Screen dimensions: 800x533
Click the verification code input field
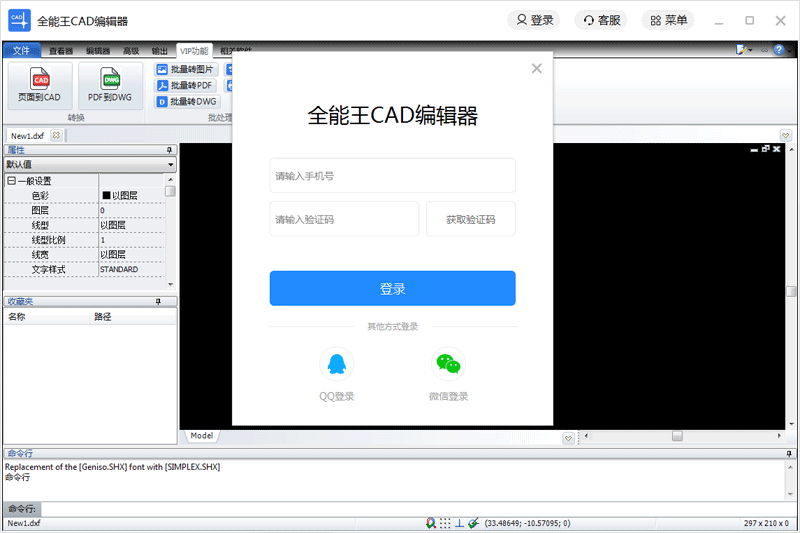pyautogui.click(x=344, y=219)
